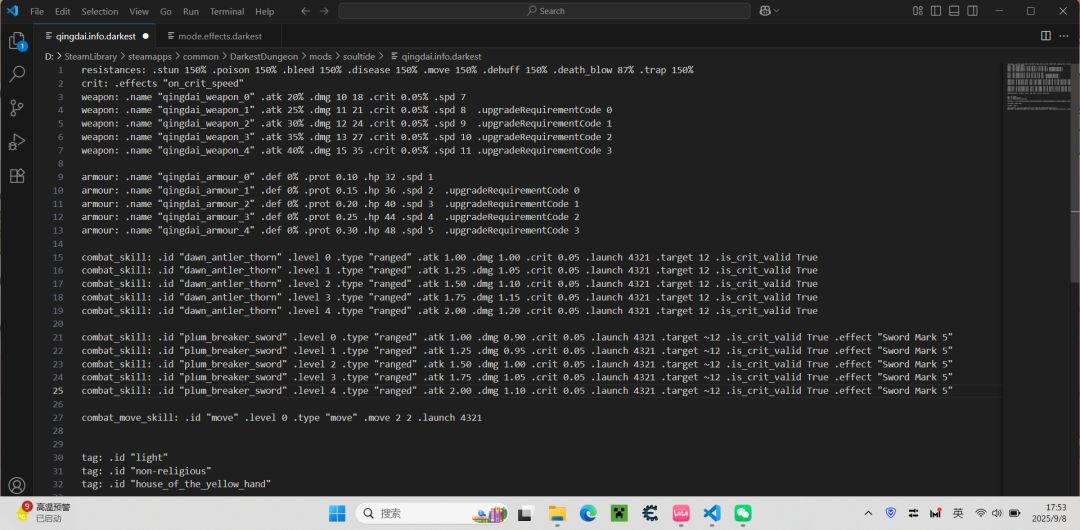Click "qingdai_weapon_4" on line 7
The width and height of the screenshot is (1080, 530).
(x=205, y=150)
